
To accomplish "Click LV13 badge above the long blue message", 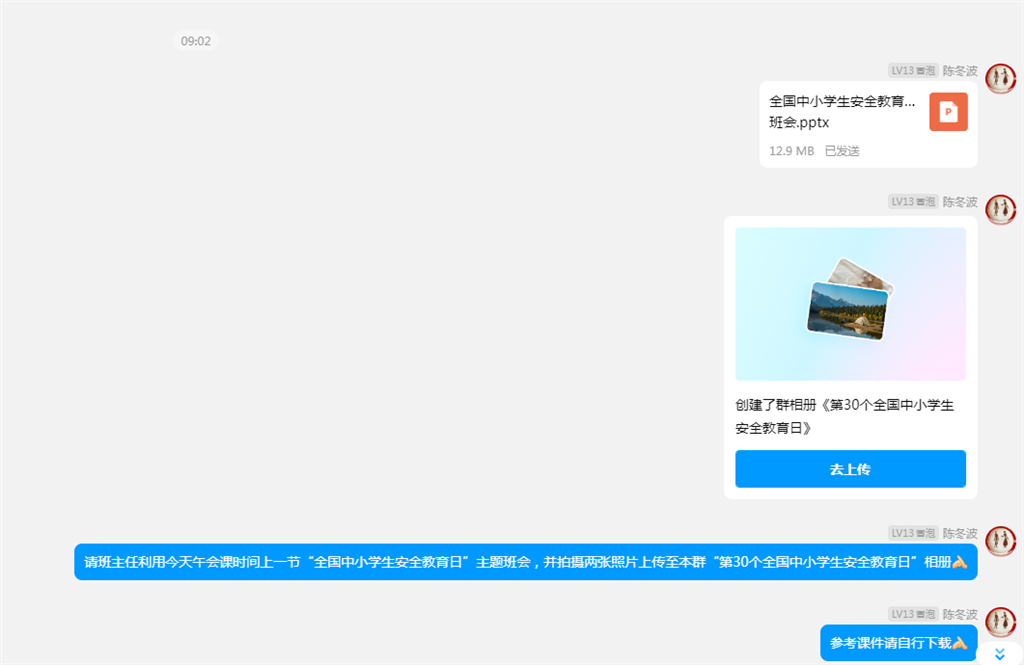I will coord(913,533).
